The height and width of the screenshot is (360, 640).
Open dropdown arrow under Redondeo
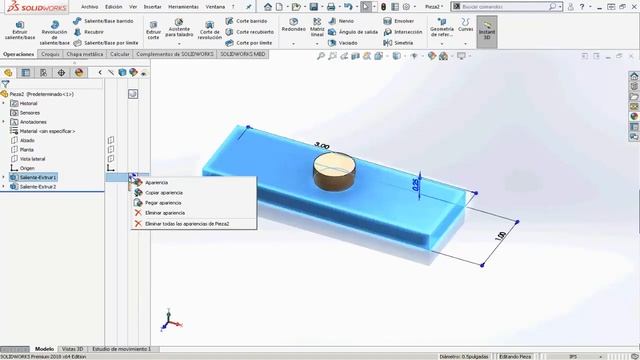[293, 44]
